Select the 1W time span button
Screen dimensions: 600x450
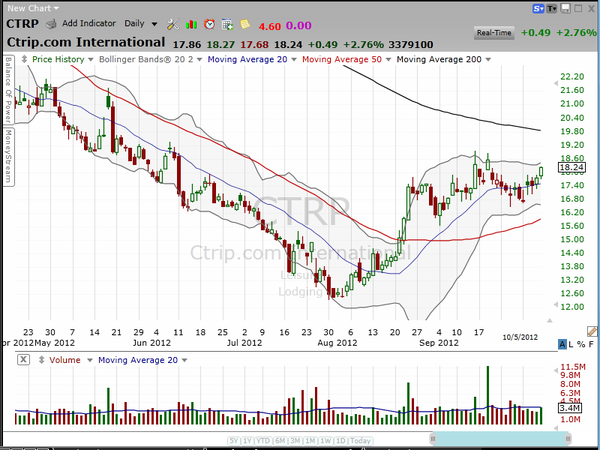tap(326, 441)
